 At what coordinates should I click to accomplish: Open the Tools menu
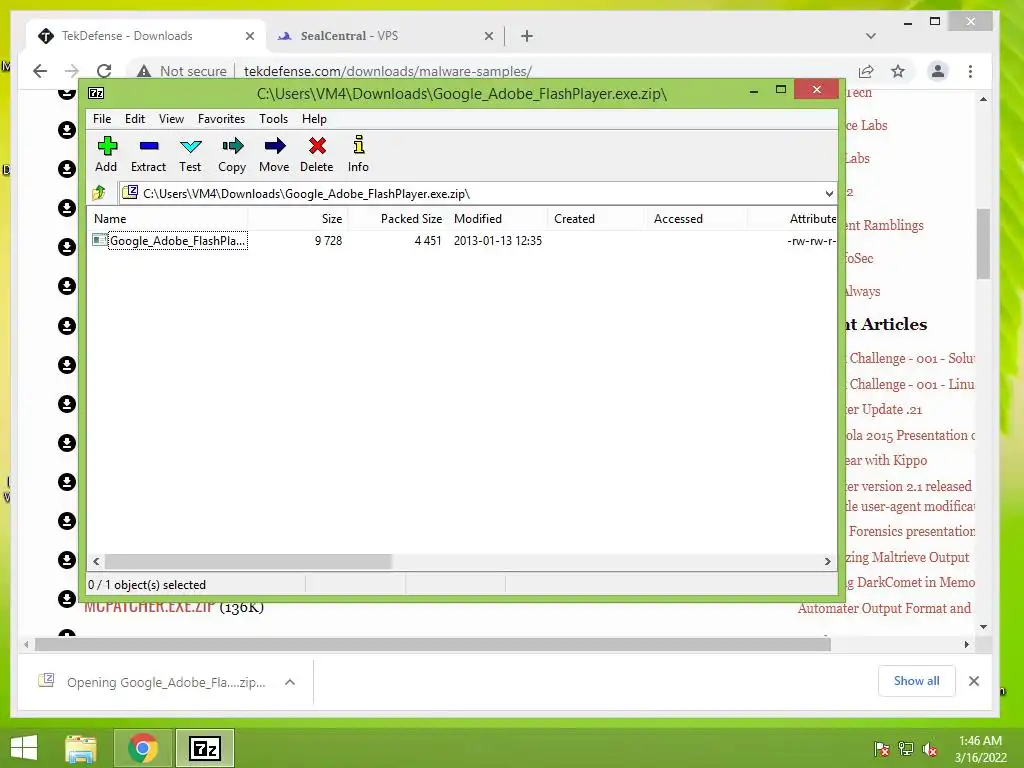[273, 119]
